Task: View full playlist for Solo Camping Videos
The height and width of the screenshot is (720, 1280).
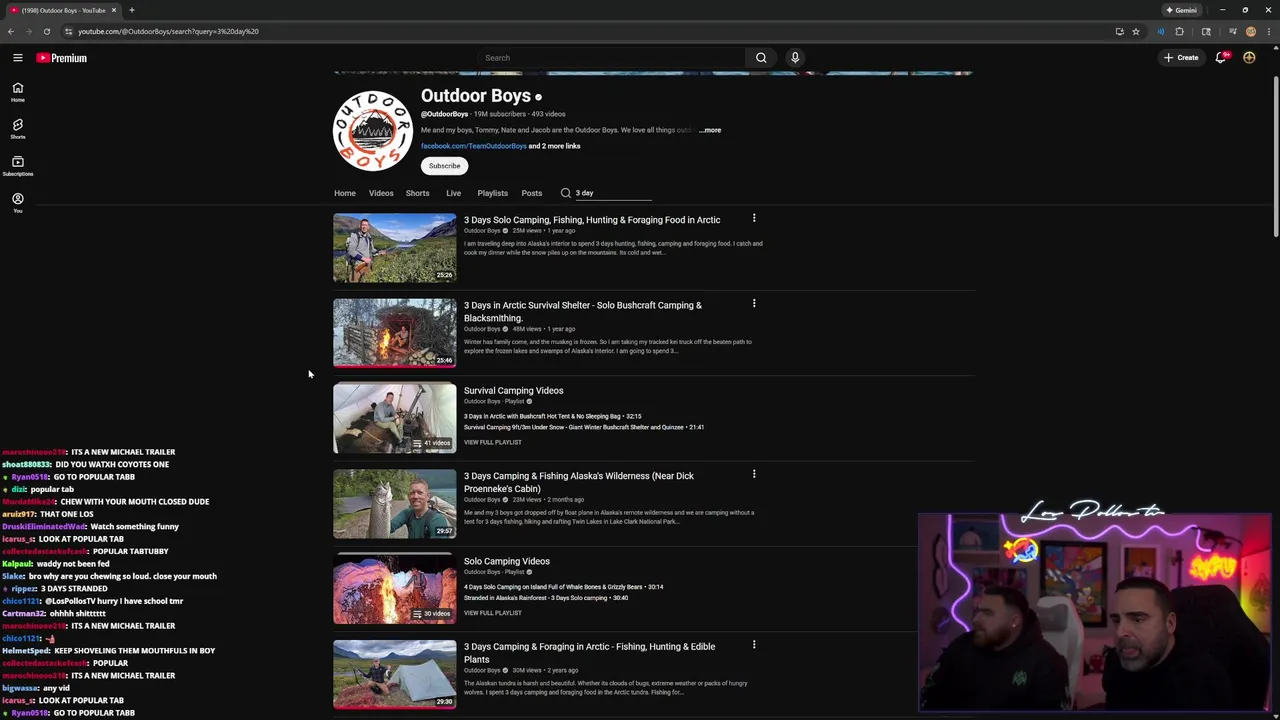Action: coord(492,613)
